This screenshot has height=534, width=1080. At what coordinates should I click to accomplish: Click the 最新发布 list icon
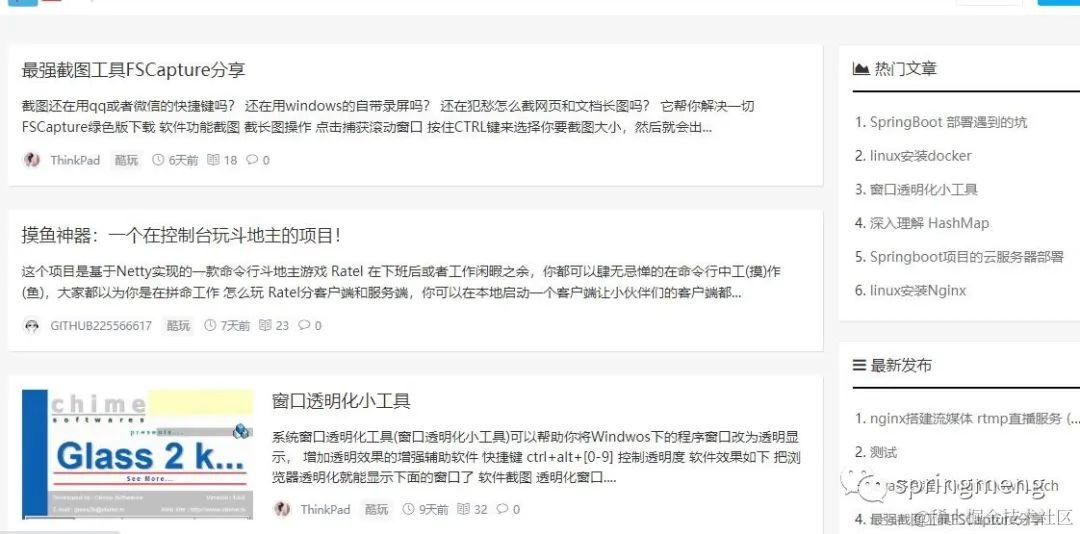pyautogui.click(x=859, y=365)
